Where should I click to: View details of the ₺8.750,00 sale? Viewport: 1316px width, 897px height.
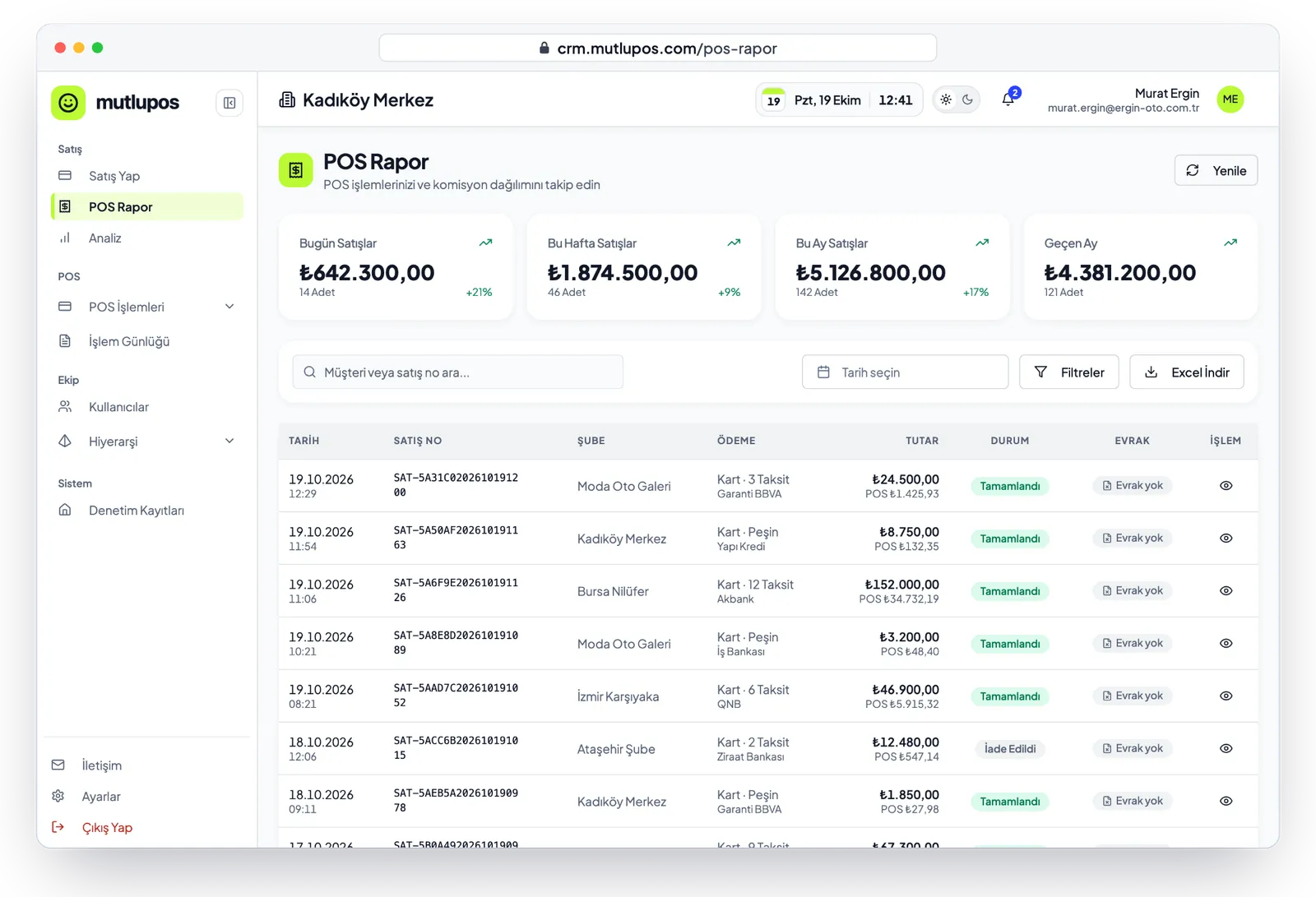point(1226,539)
